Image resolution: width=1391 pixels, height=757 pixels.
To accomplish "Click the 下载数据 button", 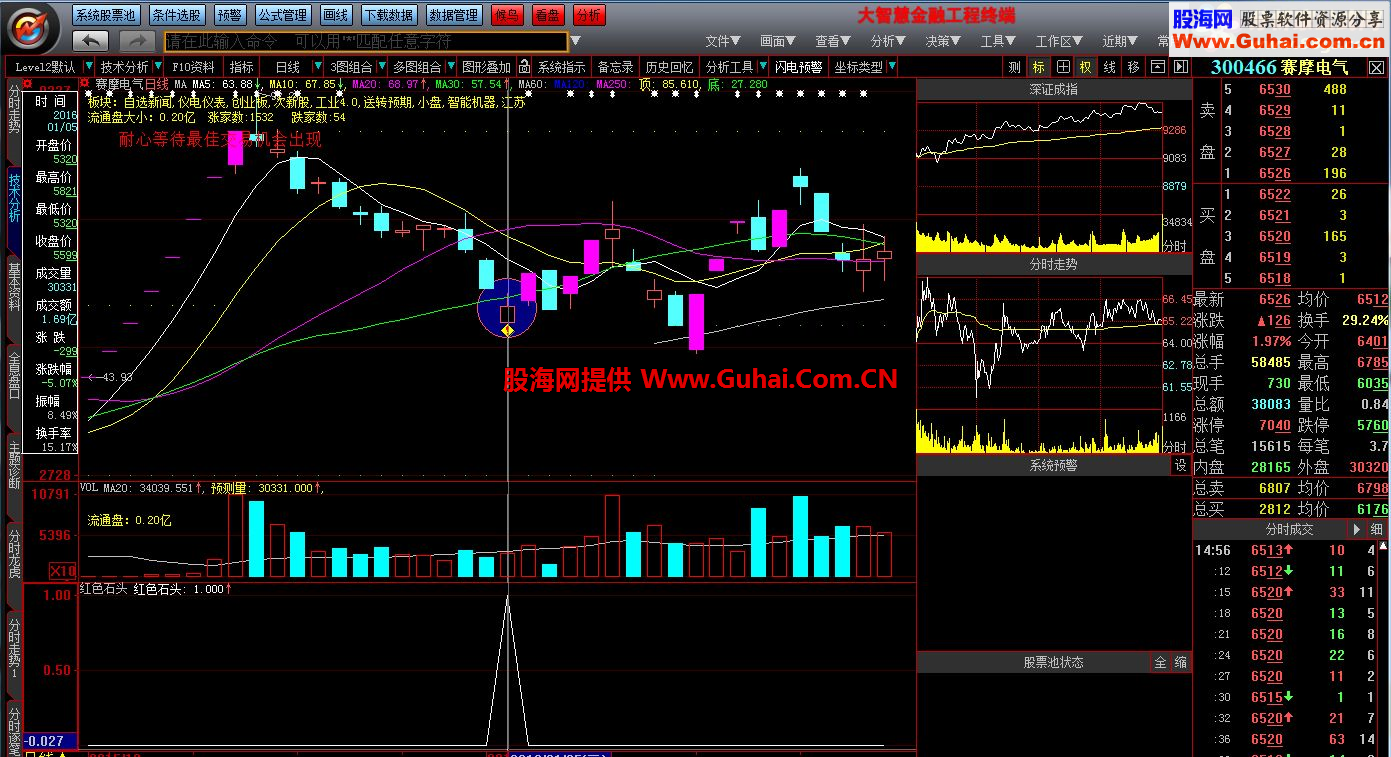I will [x=388, y=15].
